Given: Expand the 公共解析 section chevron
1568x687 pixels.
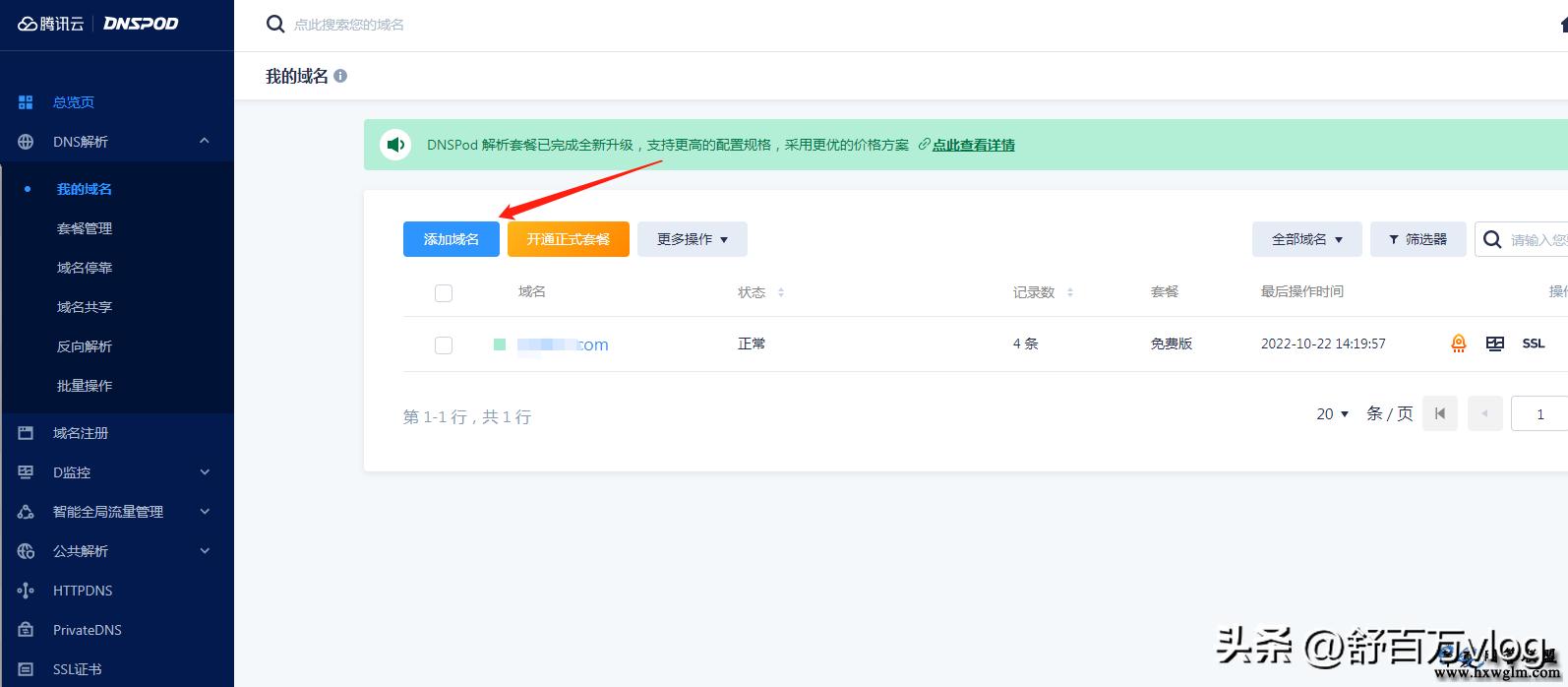Looking at the screenshot, I should [x=205, y=551].
